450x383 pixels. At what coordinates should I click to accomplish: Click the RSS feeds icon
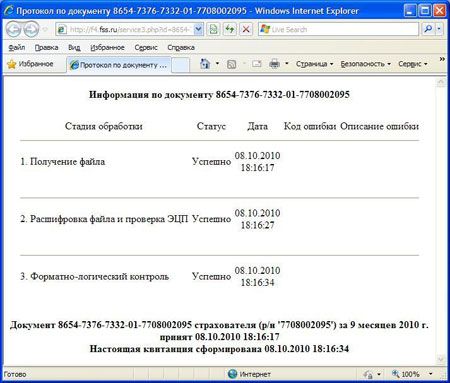pyautogui.click(x=231, y=64)
